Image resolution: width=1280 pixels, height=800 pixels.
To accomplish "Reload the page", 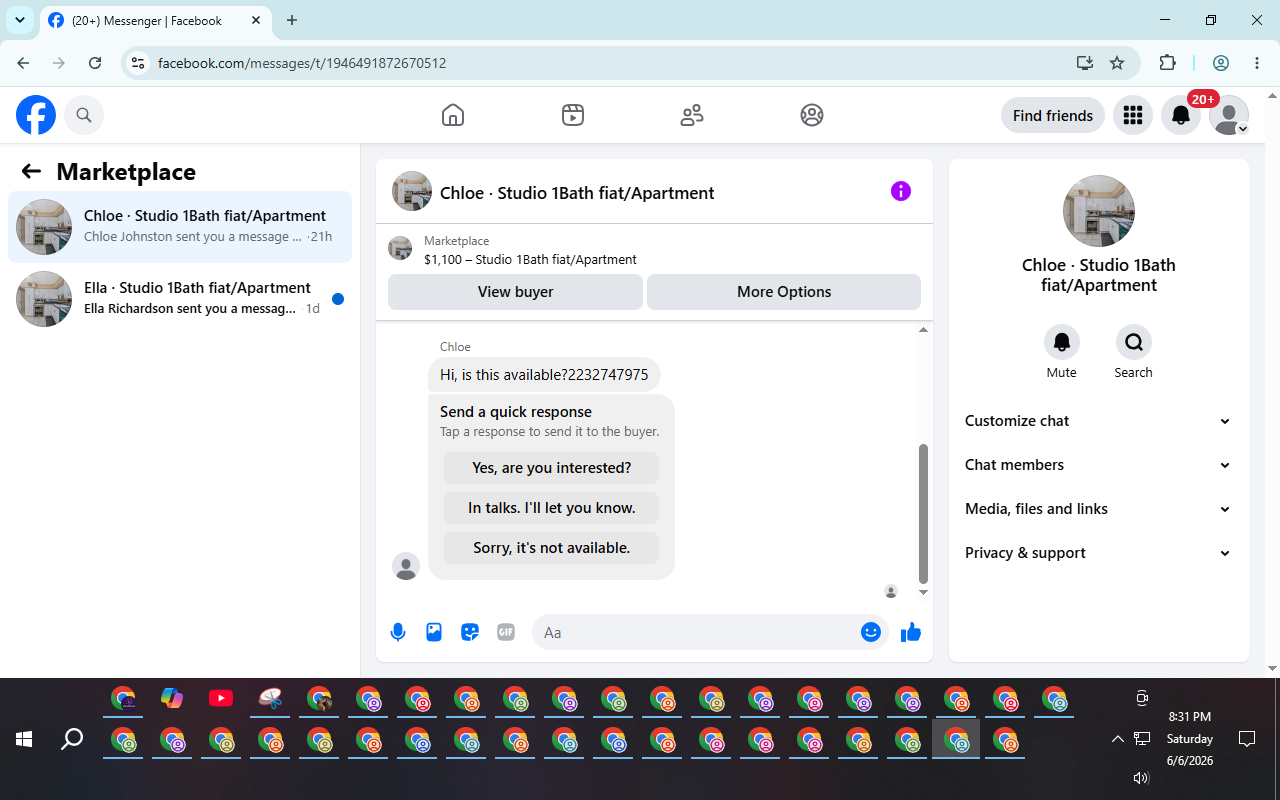I will click(x=95, y=63).
